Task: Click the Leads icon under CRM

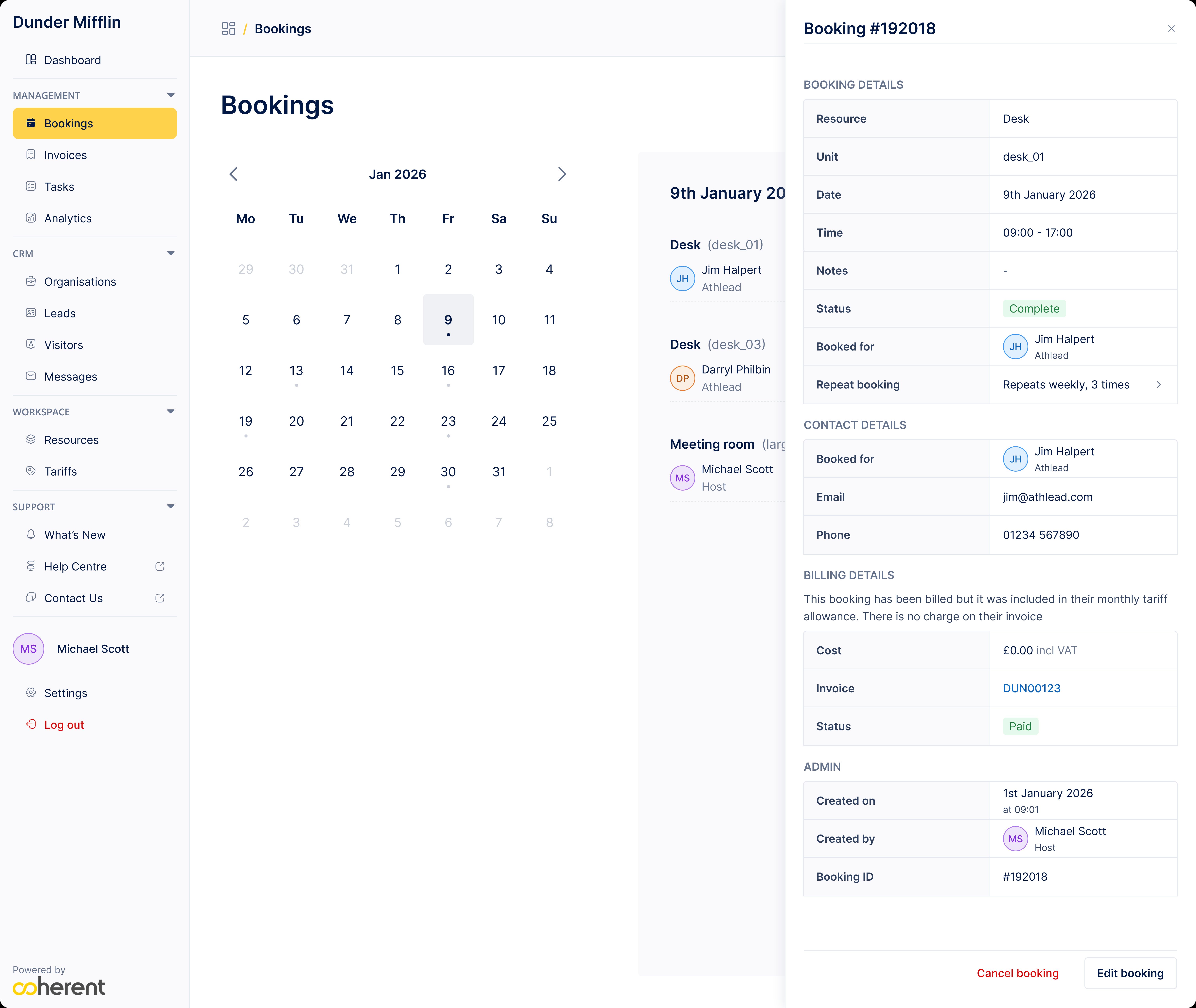Action: tap(31, 313)
